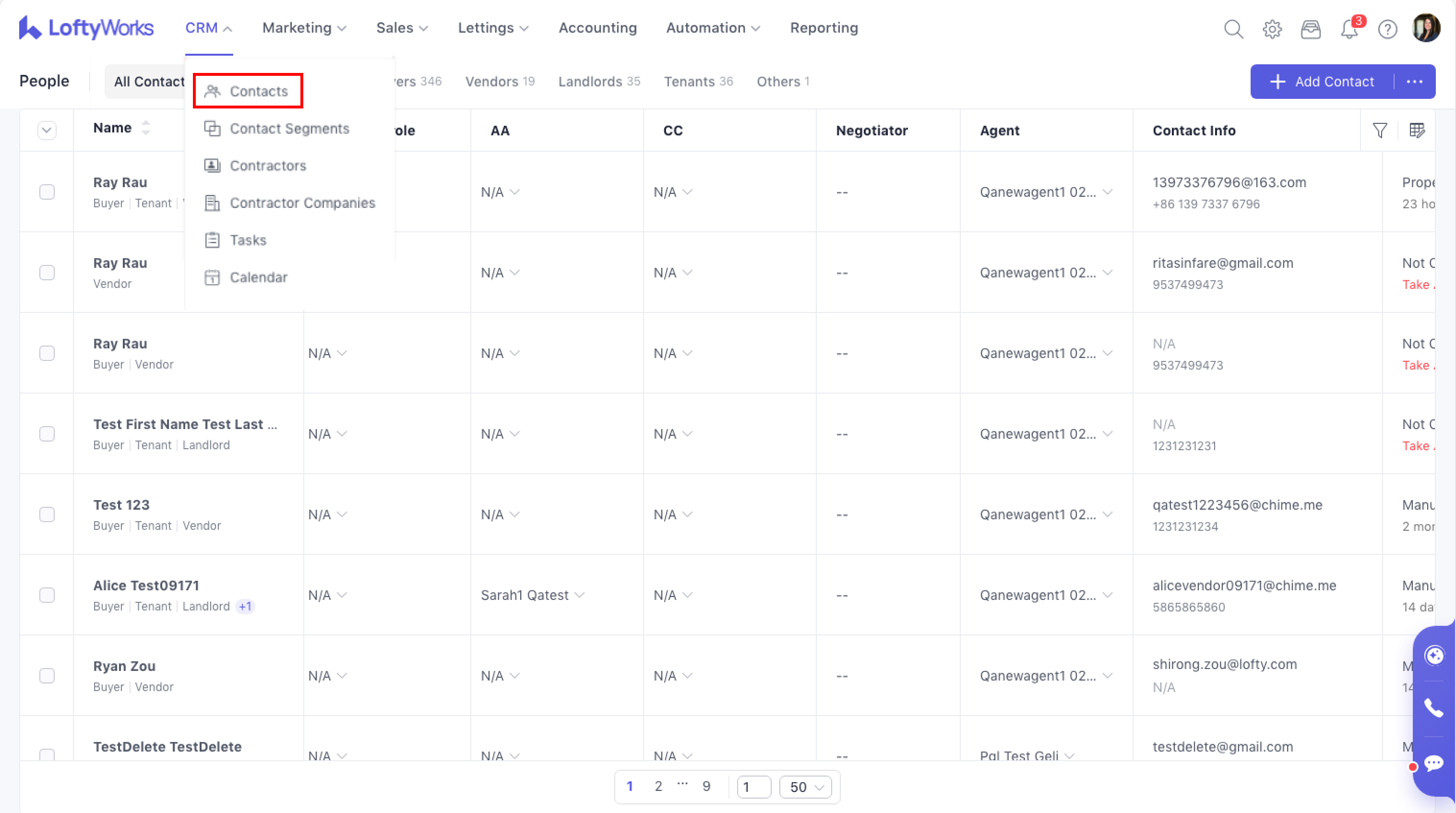The image size is (1456, 813).
Task: Select Alice Test09171 row checkbox
Action: pos(47,595)
